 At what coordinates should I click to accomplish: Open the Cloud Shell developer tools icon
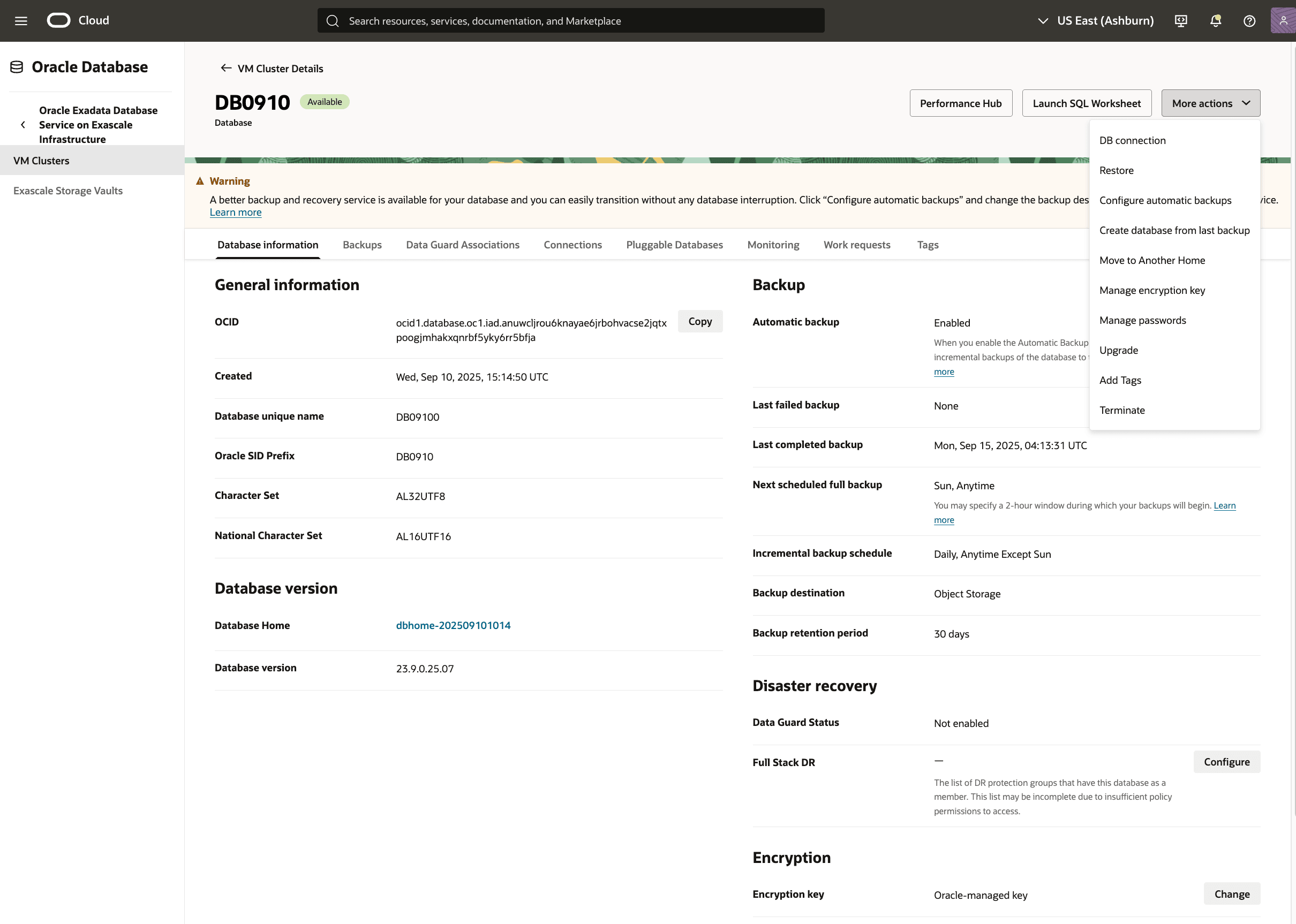(x=1181, y=21)
